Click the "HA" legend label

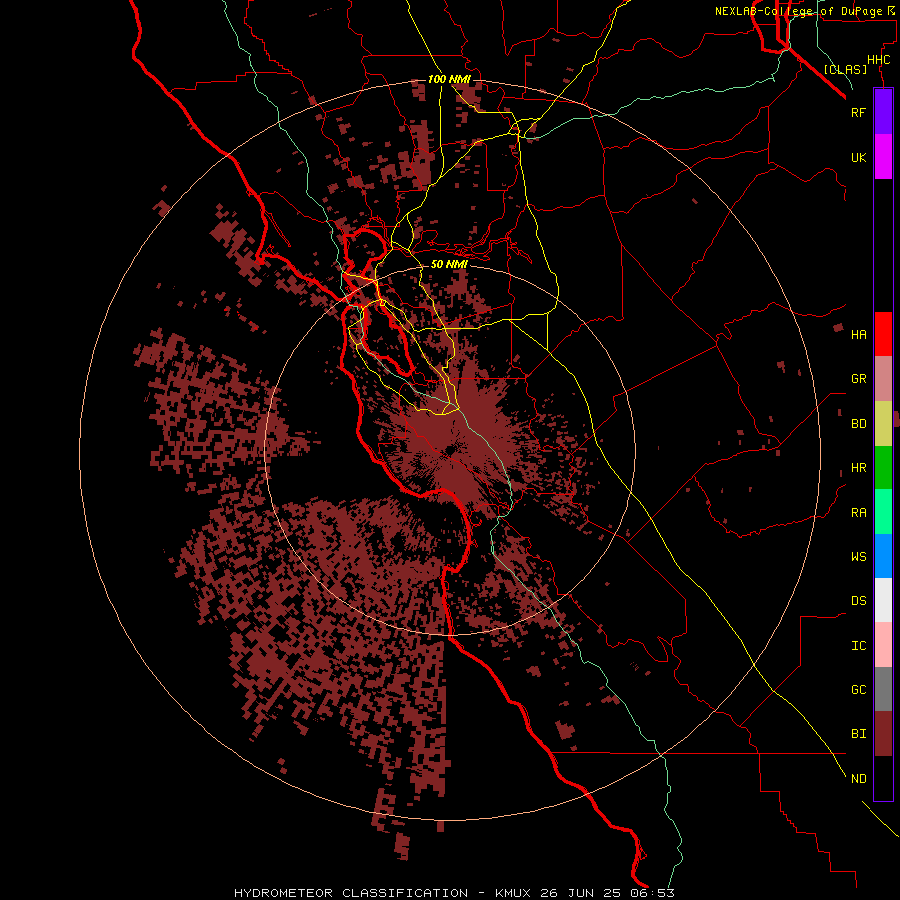858,334
